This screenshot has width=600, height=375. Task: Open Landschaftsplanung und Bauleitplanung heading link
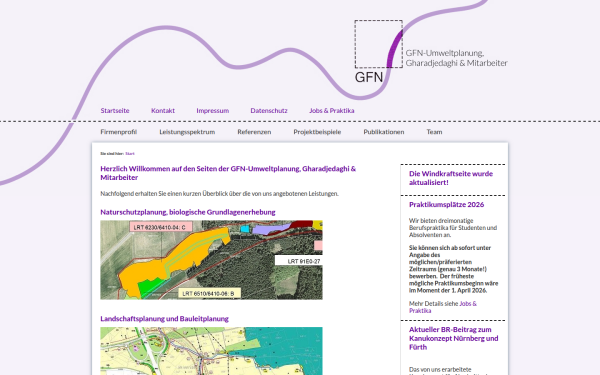pyautogui.click(x=164, y=319)
